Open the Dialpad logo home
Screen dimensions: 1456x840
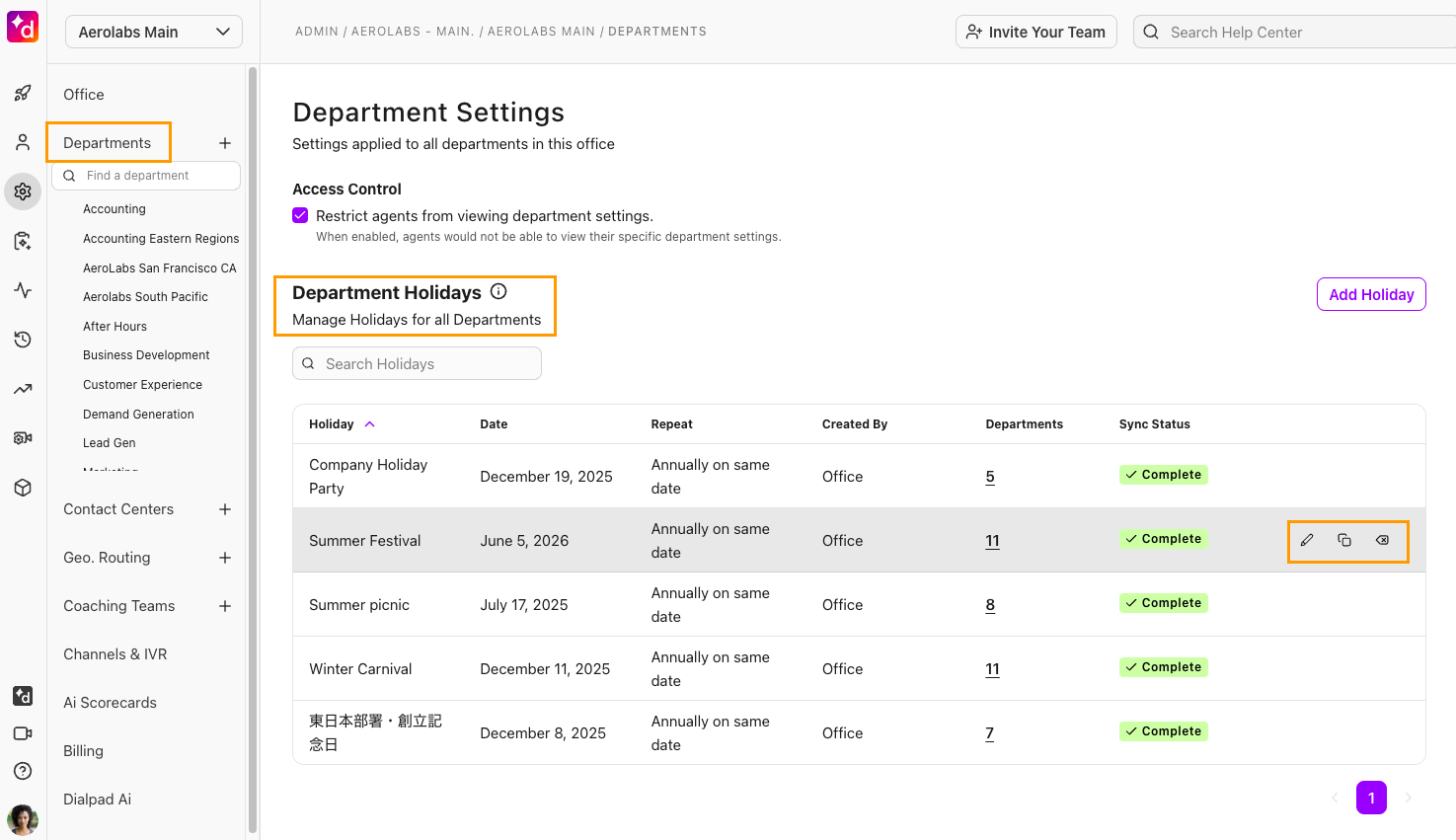[x=23, y=27]
